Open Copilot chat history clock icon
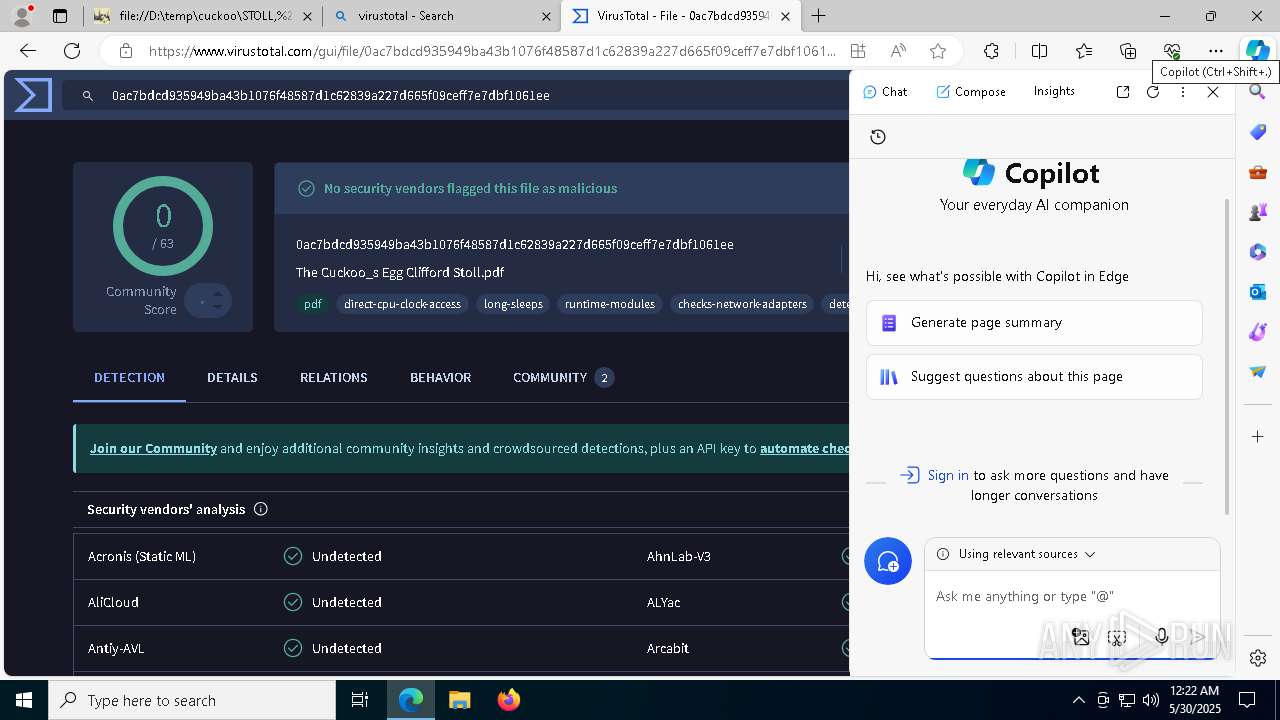The width and height of the screenshot is (1280, 720). pyautogui.click(x=878, y=137)
